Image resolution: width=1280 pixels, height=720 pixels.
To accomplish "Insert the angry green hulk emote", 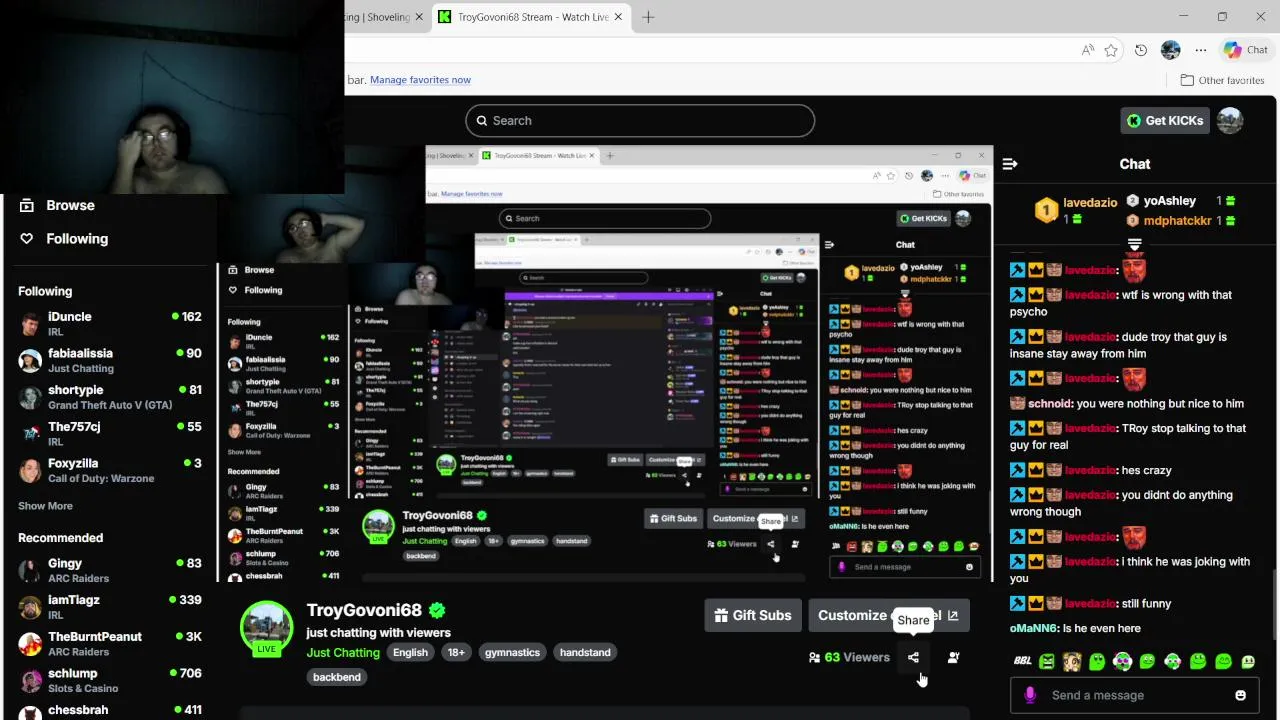I will [x=1047, y=661].
